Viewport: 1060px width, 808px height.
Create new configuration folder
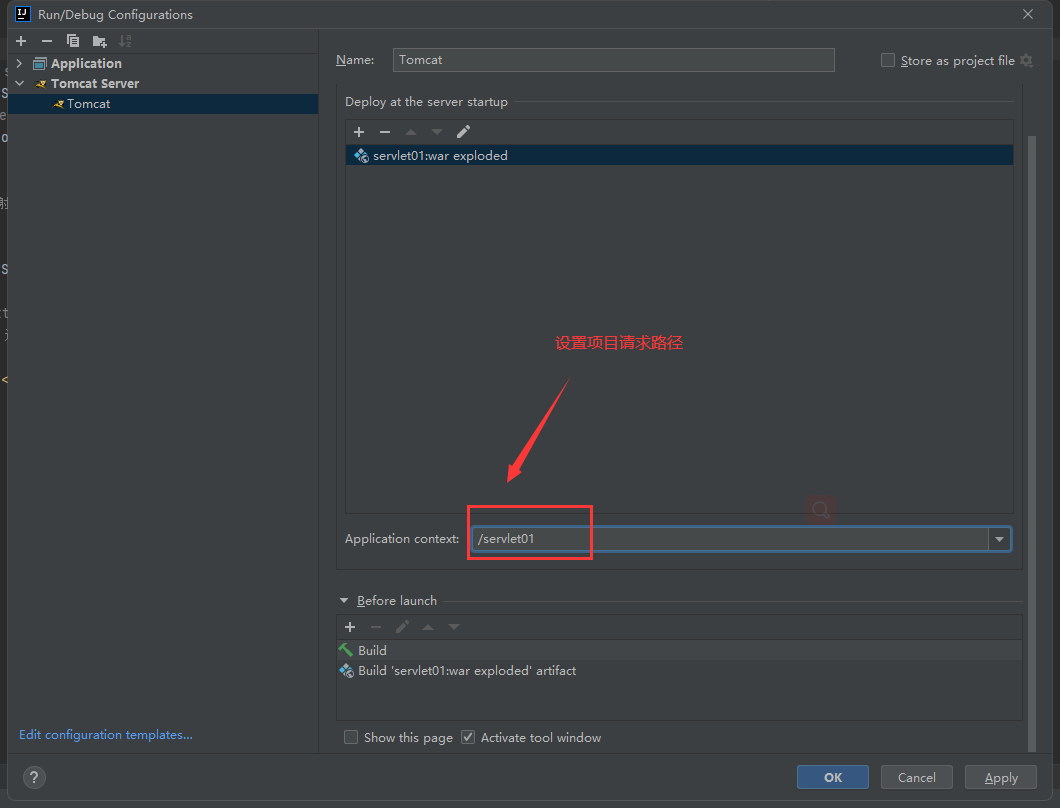pos(99,41)
